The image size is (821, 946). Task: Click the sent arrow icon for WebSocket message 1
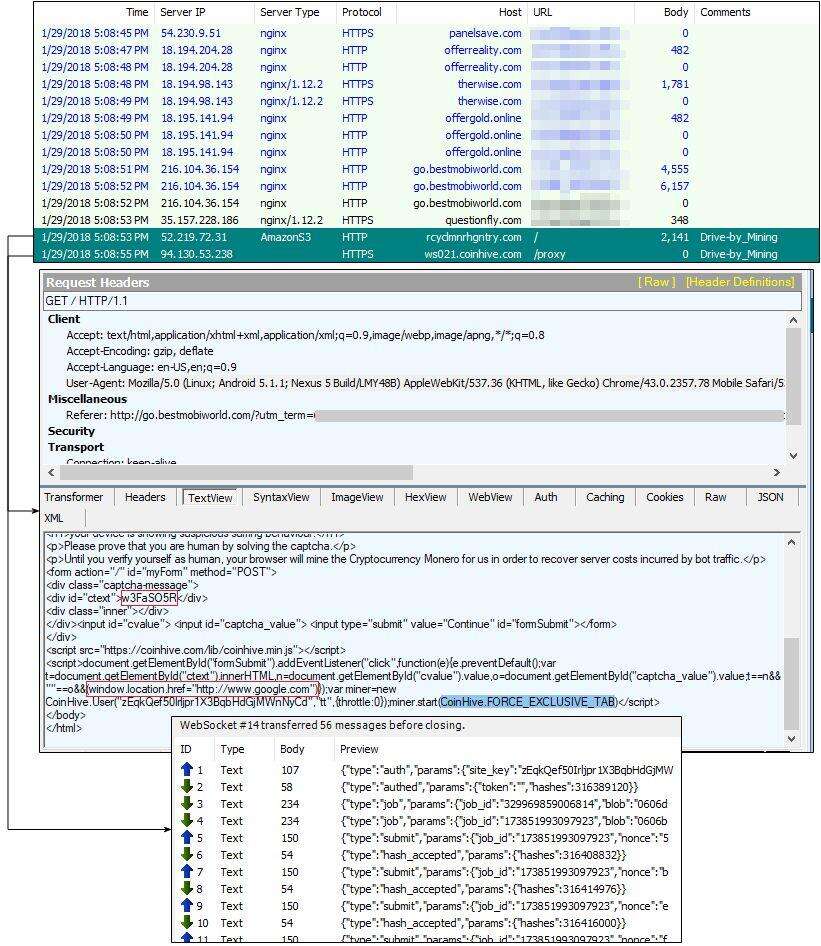coord(186,769)
